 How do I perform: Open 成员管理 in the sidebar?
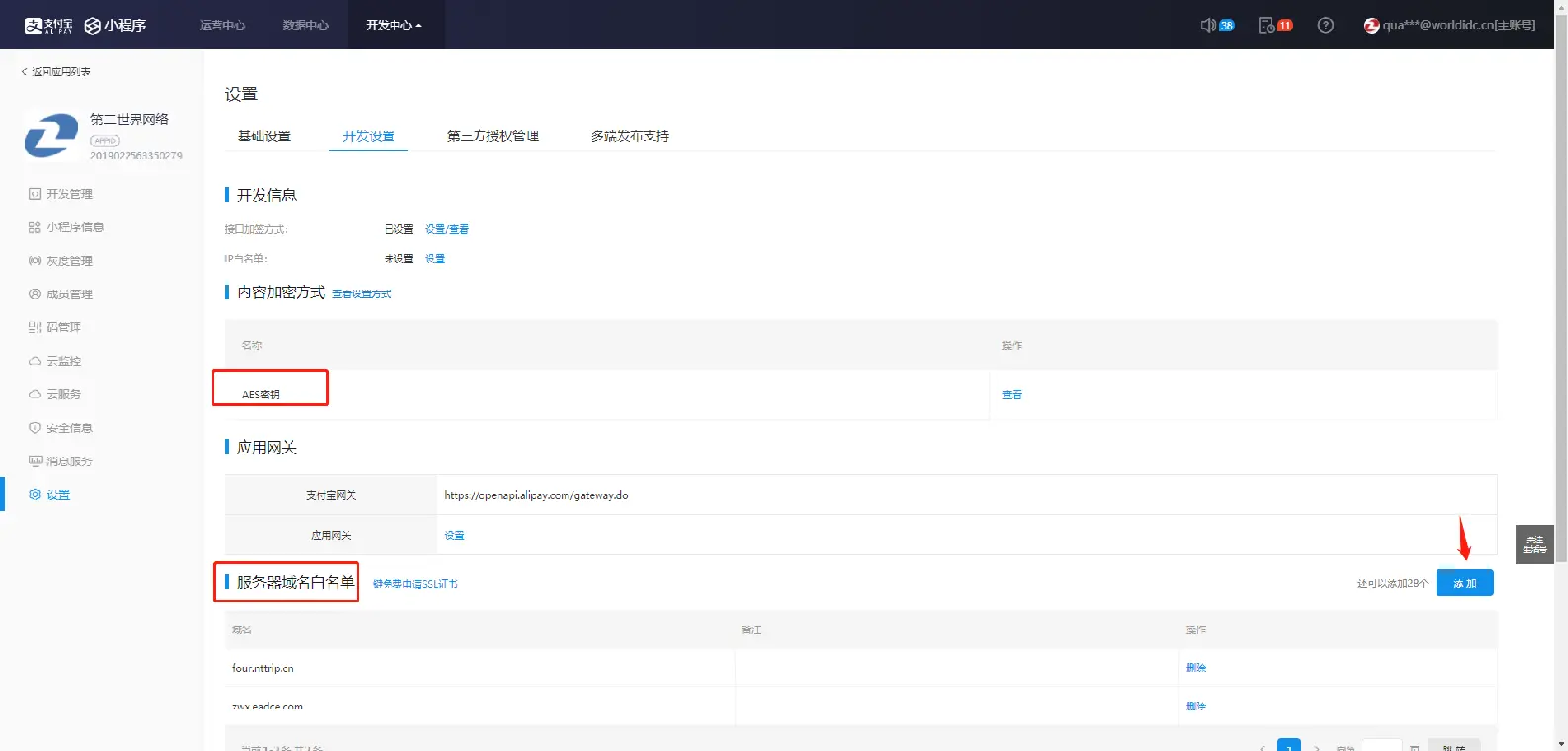coord(69,294)
